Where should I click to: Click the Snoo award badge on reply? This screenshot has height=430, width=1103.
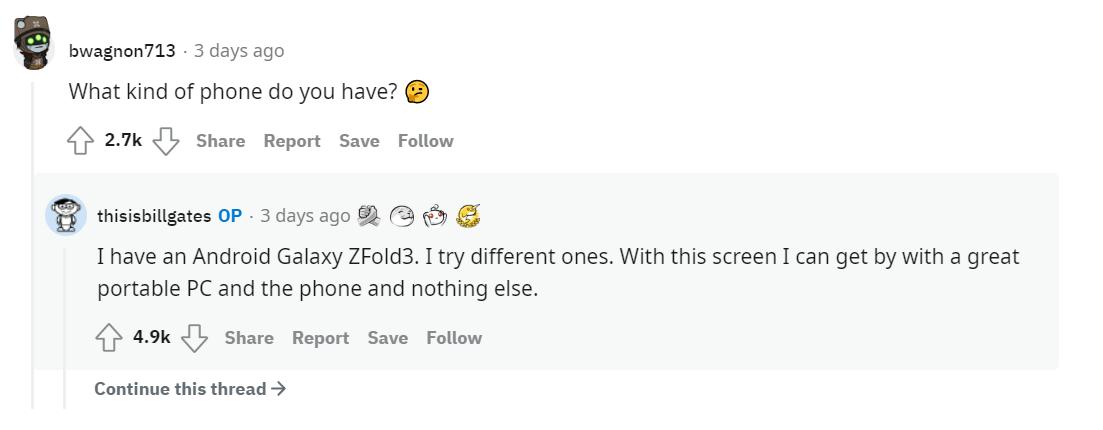coord(435,215)
